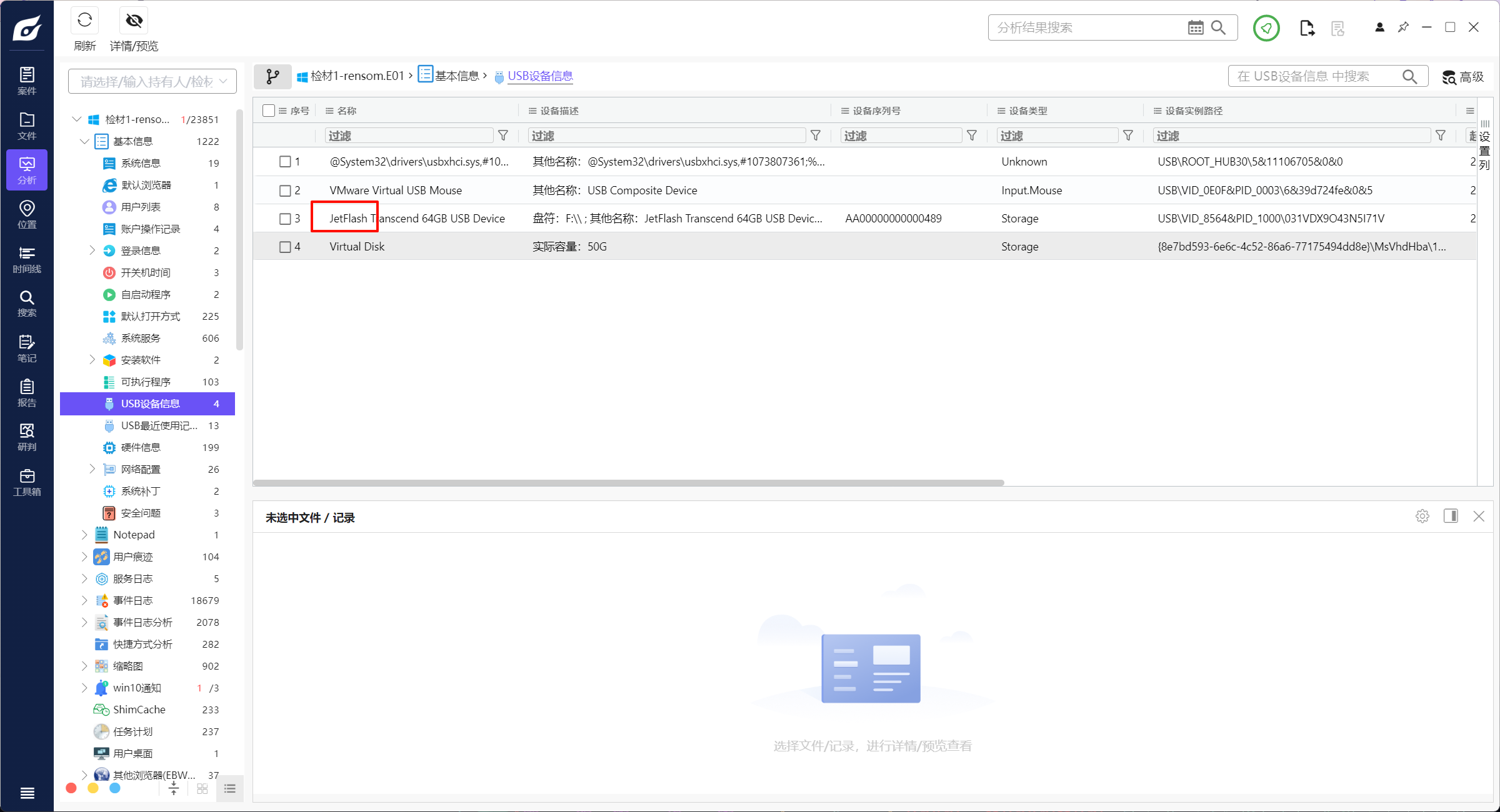Select USB最近使用记录 in the tree
This screenshot has width=1500, height=812.
coord(159,425)
